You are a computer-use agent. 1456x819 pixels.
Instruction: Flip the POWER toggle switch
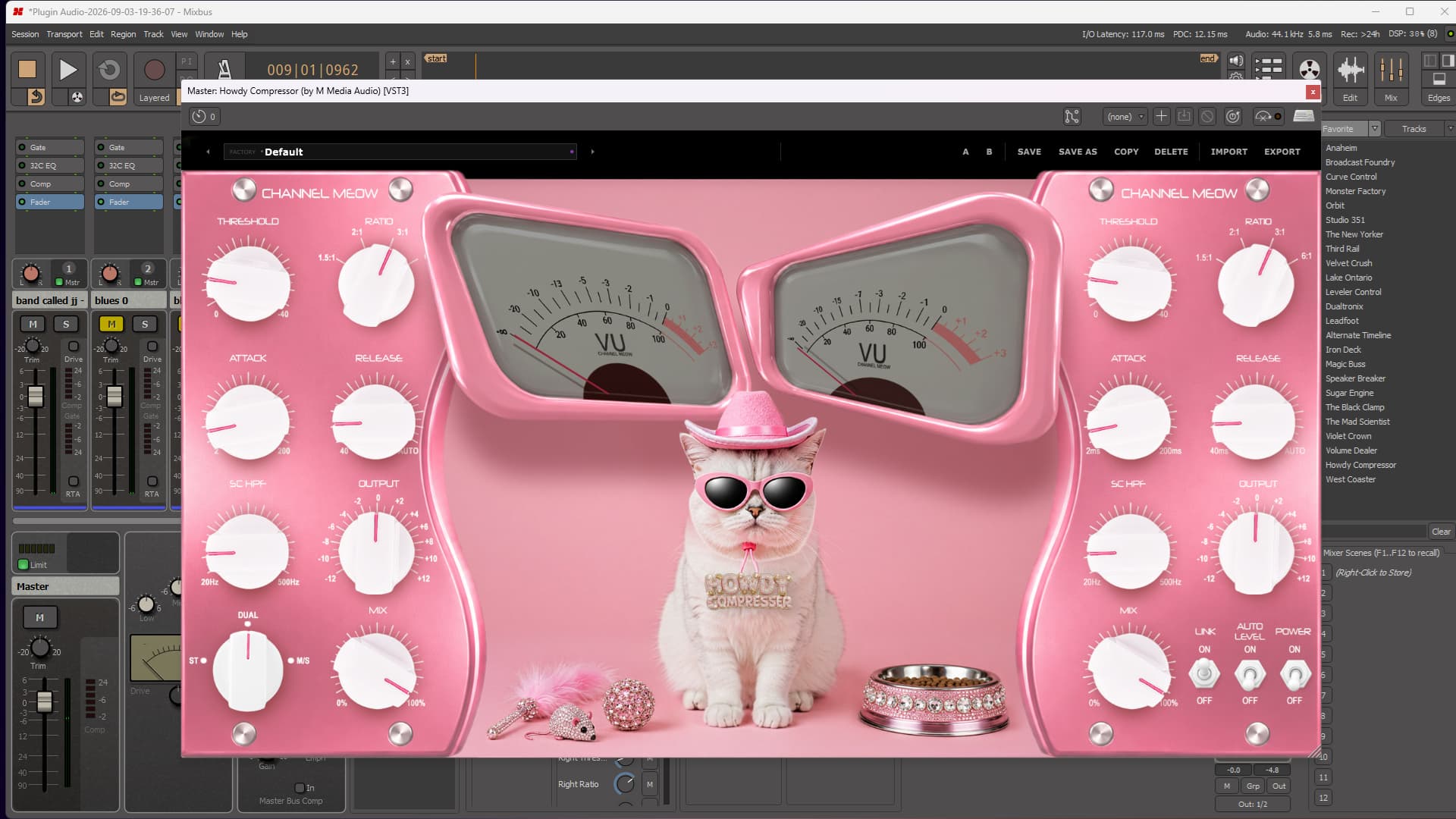1294,674
